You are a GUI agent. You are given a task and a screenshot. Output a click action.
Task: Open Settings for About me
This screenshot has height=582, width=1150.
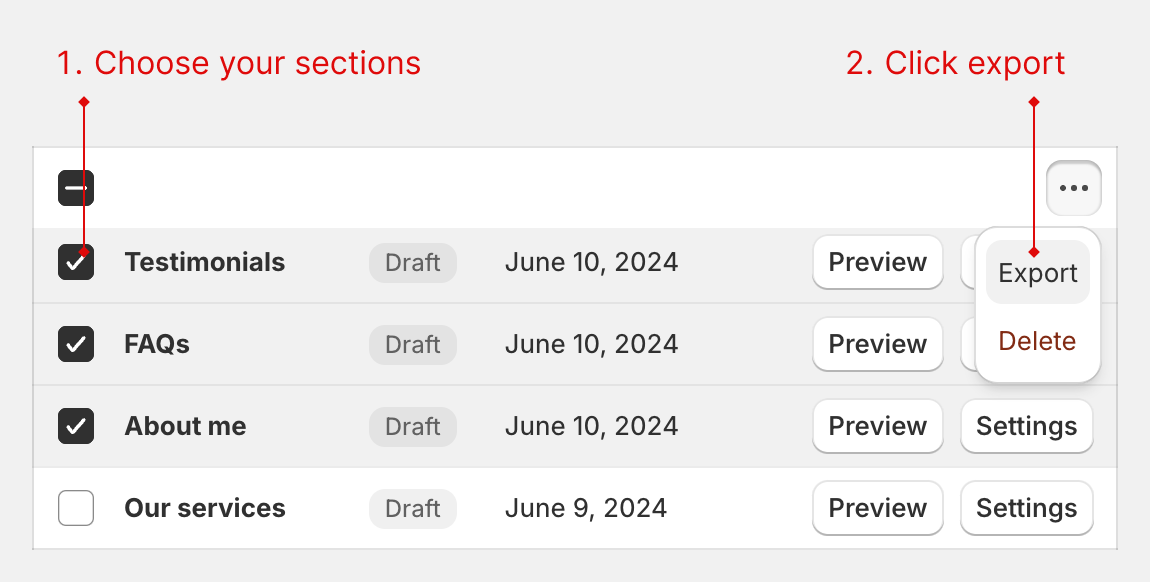[1026, 426]
